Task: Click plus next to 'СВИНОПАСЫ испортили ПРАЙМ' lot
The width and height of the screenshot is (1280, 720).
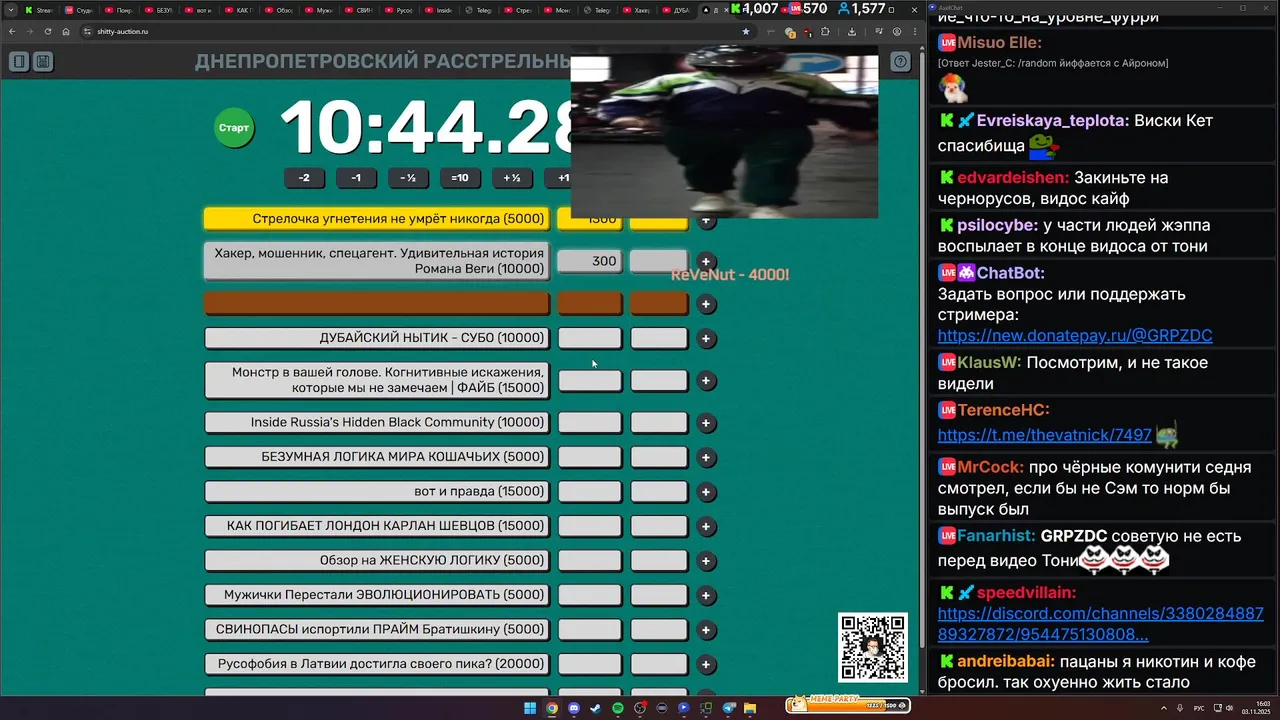Action: [706, 630]
